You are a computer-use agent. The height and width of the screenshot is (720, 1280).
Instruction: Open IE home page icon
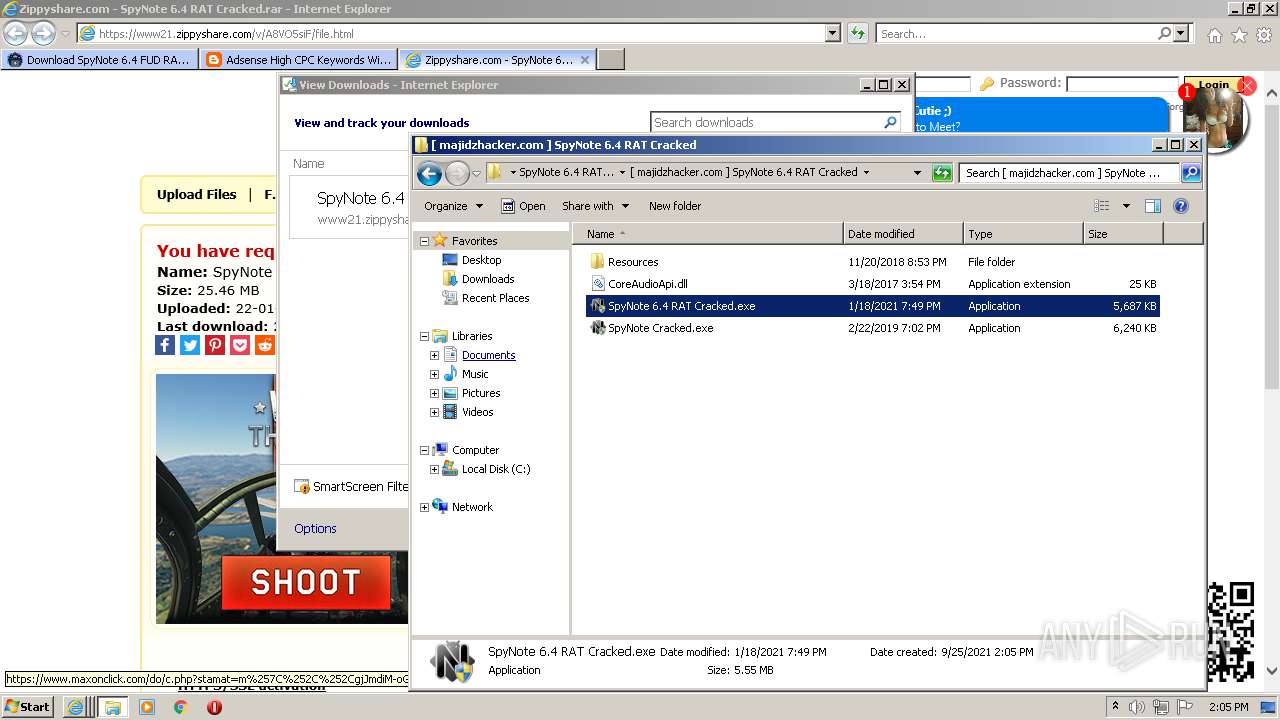pos(1214,35)
